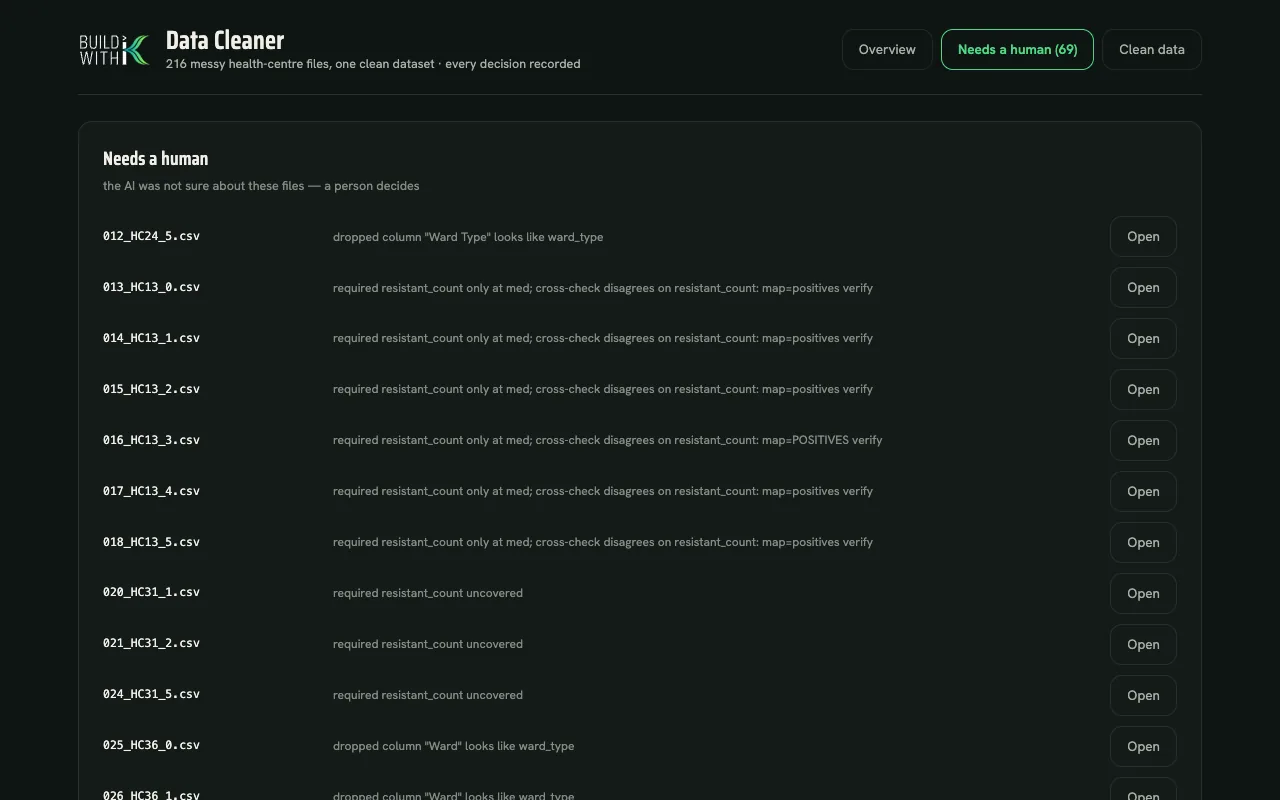
Task: Click Open for 014_HC13_1.csv
Action: 1143,339
